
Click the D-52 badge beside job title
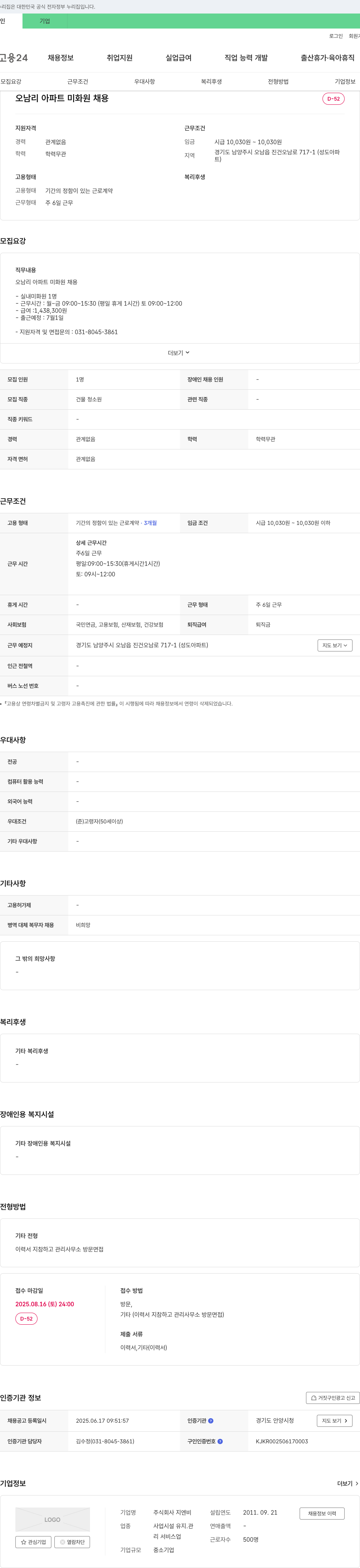pos(333,99)
